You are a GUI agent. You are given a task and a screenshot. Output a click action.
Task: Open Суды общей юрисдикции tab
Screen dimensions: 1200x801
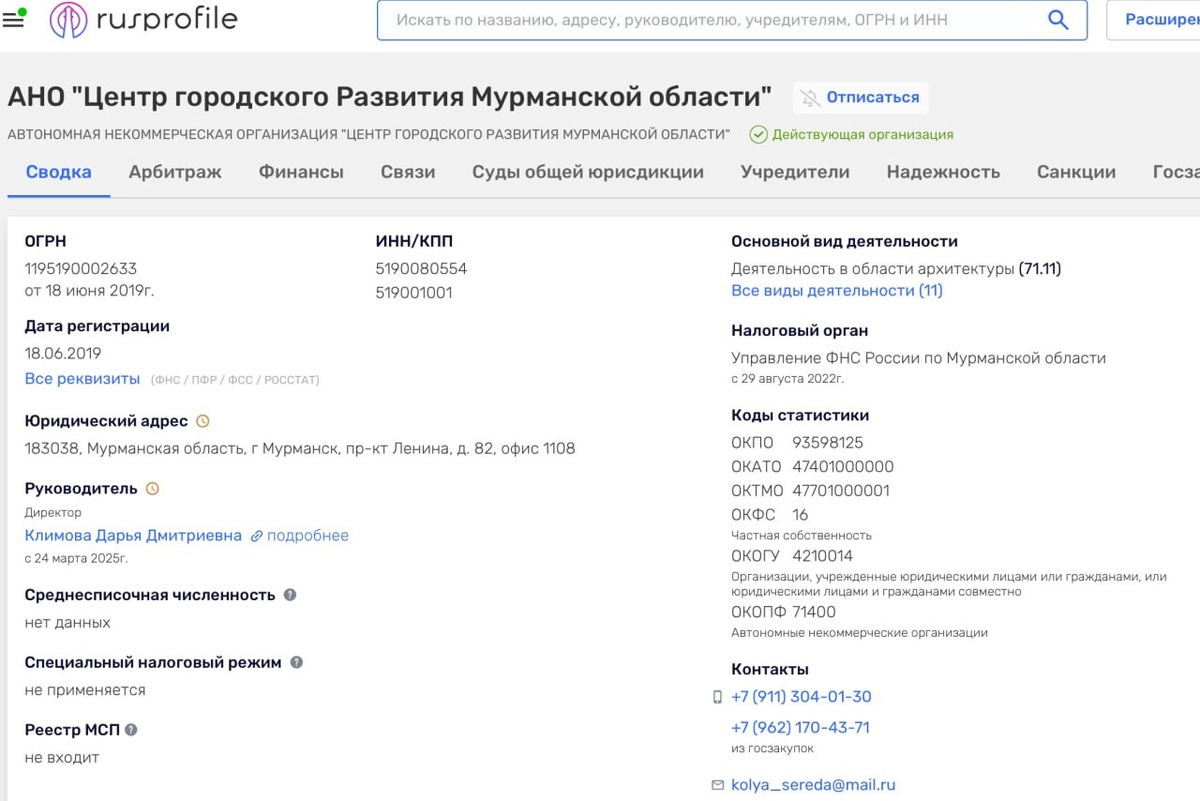[x=588, y=172]
